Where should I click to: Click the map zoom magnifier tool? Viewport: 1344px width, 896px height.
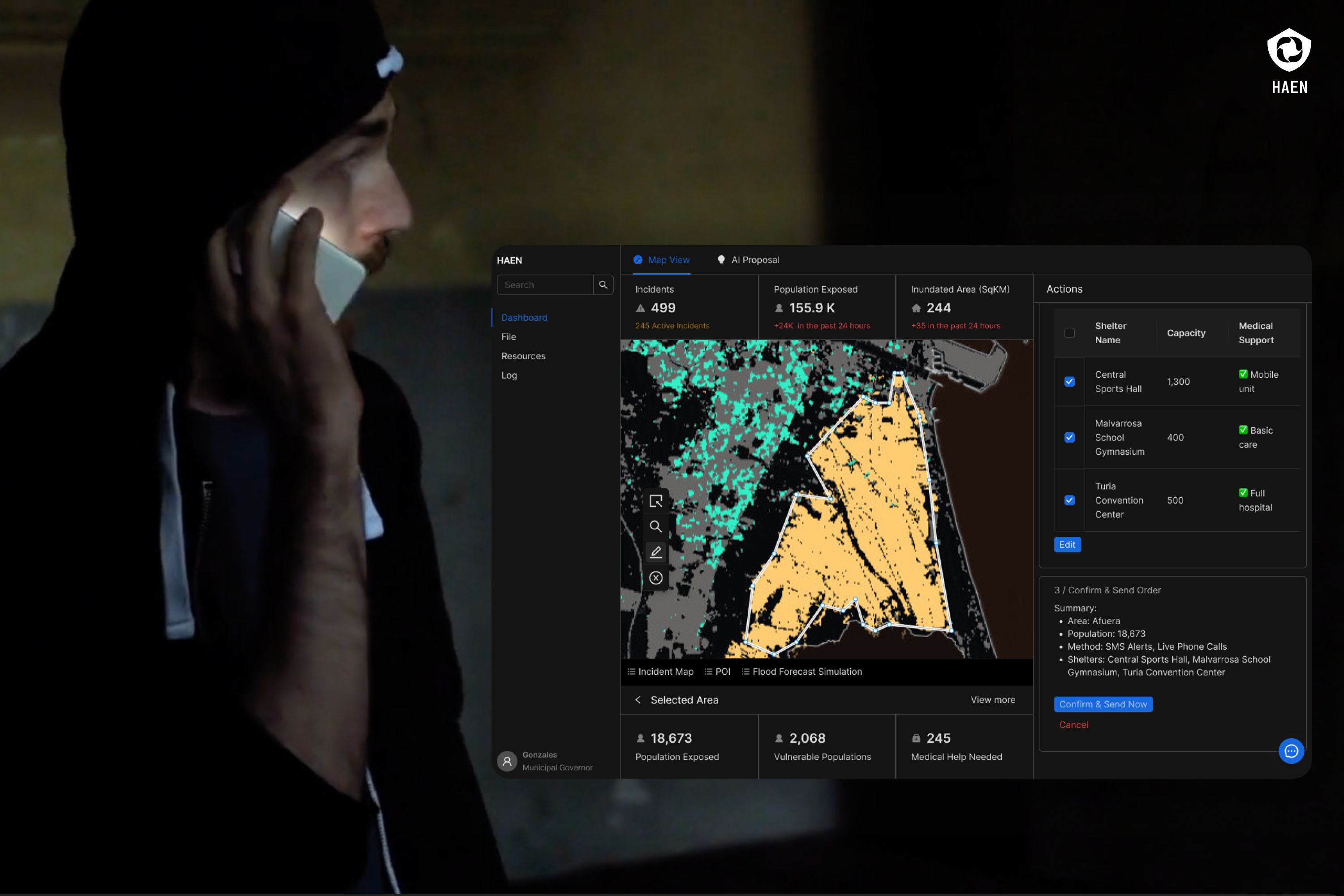click(655, 526)
